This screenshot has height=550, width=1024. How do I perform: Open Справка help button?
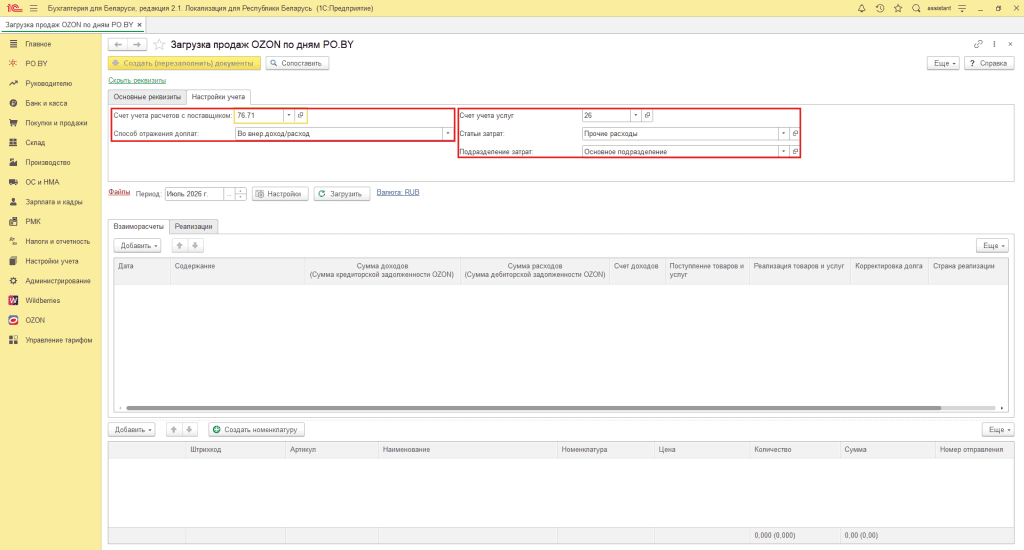989,63
